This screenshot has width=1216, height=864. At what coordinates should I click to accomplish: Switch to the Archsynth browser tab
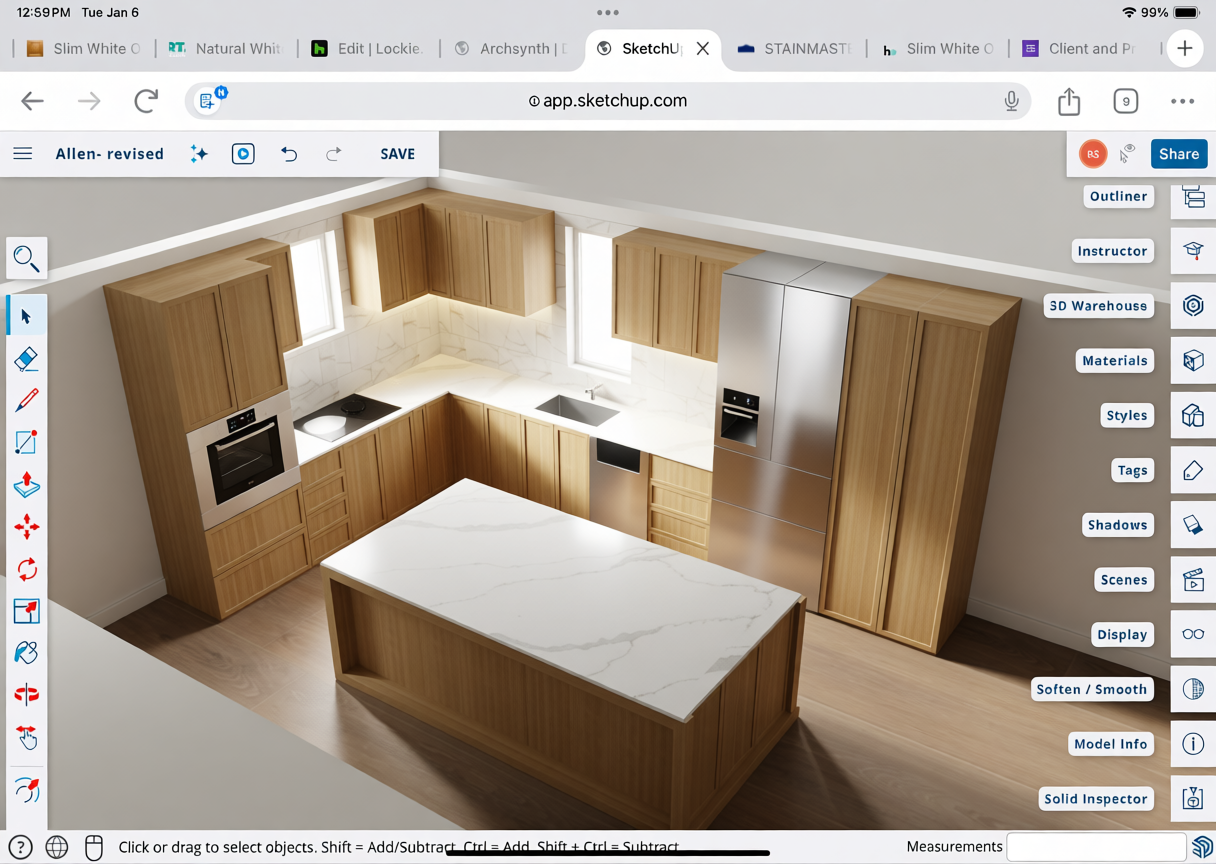512,49
